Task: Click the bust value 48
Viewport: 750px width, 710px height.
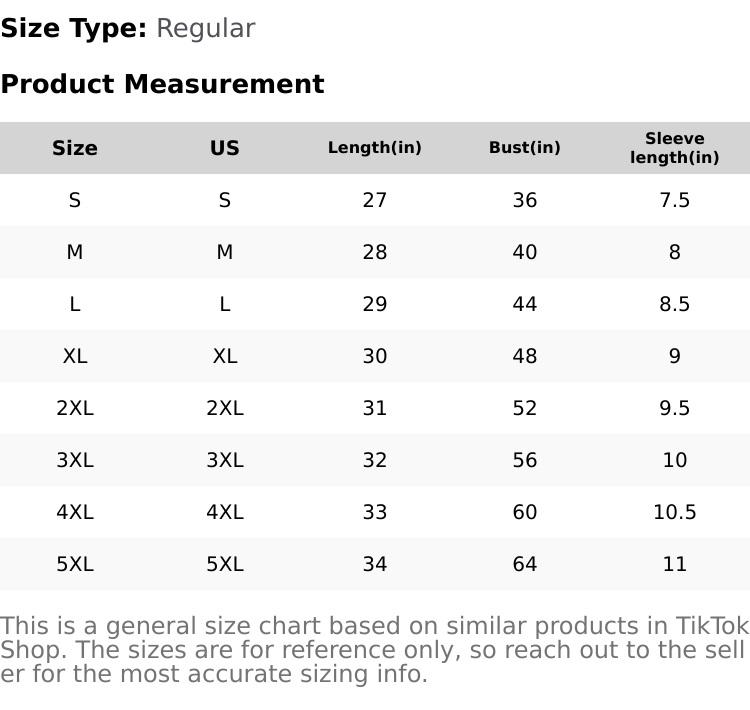Action: (525, 356)
